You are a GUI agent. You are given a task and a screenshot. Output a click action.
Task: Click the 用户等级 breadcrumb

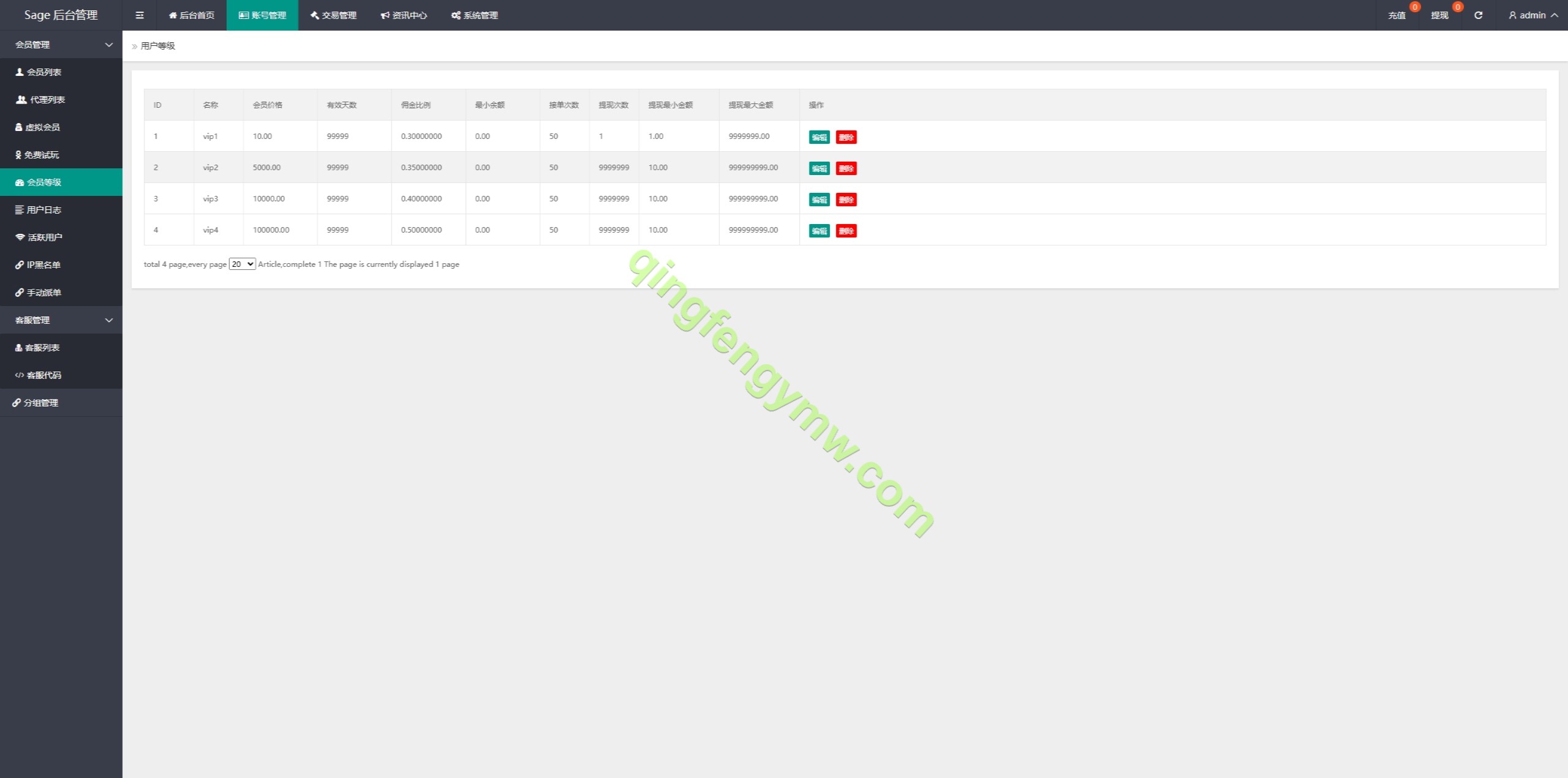coord(158,46)
